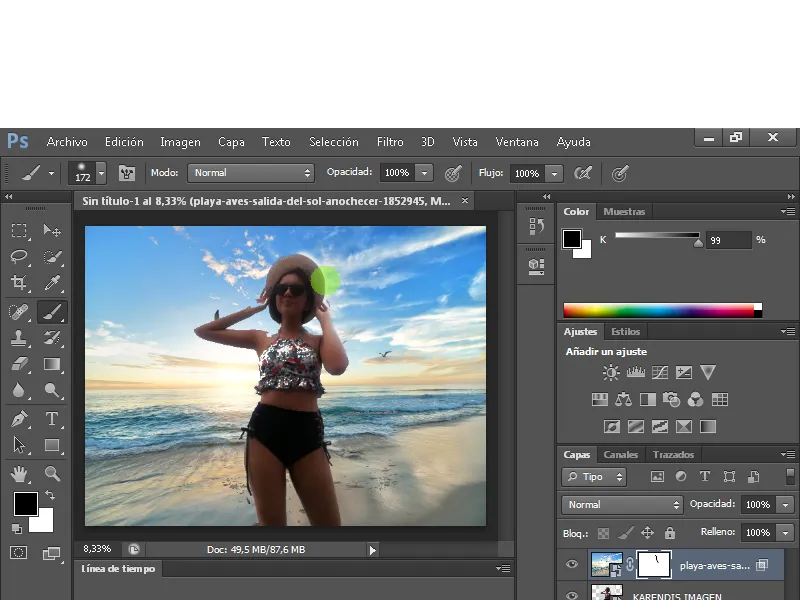Toggle lock layer position
The image size is (800, 600).
click(x=647, y=533)
